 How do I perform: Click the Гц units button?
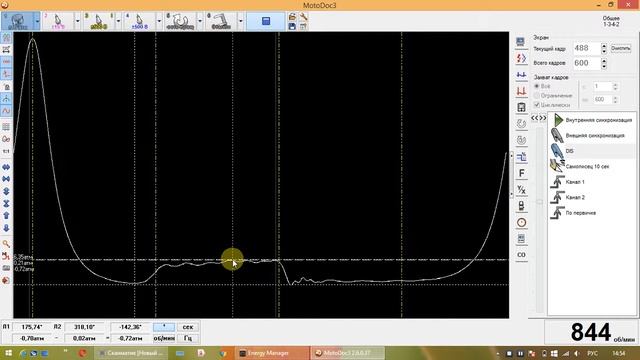click(188, 338)
